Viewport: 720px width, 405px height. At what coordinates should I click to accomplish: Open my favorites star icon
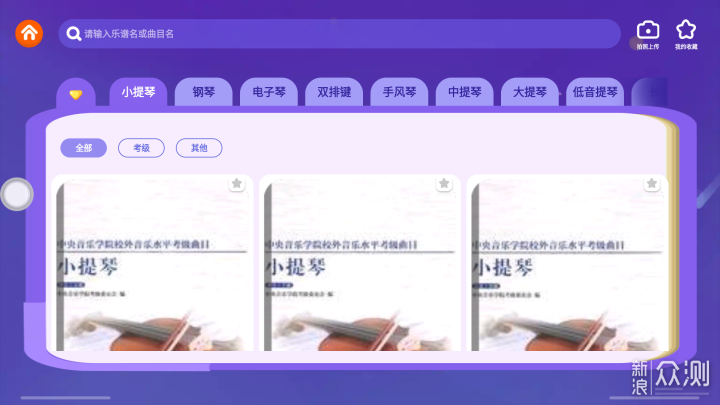[x=686, y=34]
